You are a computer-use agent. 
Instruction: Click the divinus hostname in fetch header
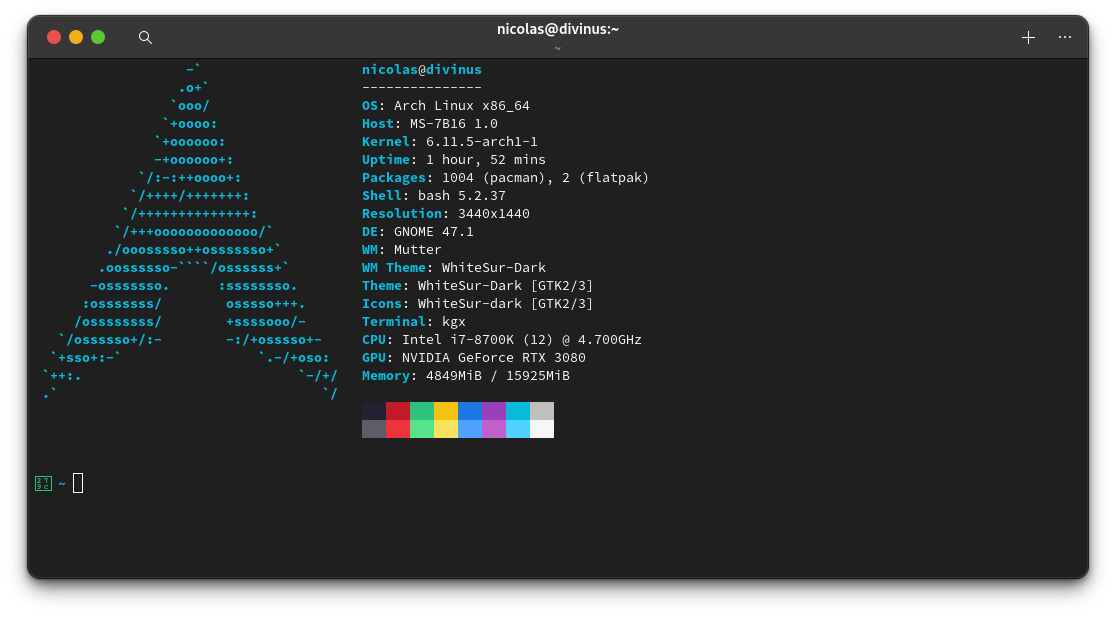[x=455, y=69]
